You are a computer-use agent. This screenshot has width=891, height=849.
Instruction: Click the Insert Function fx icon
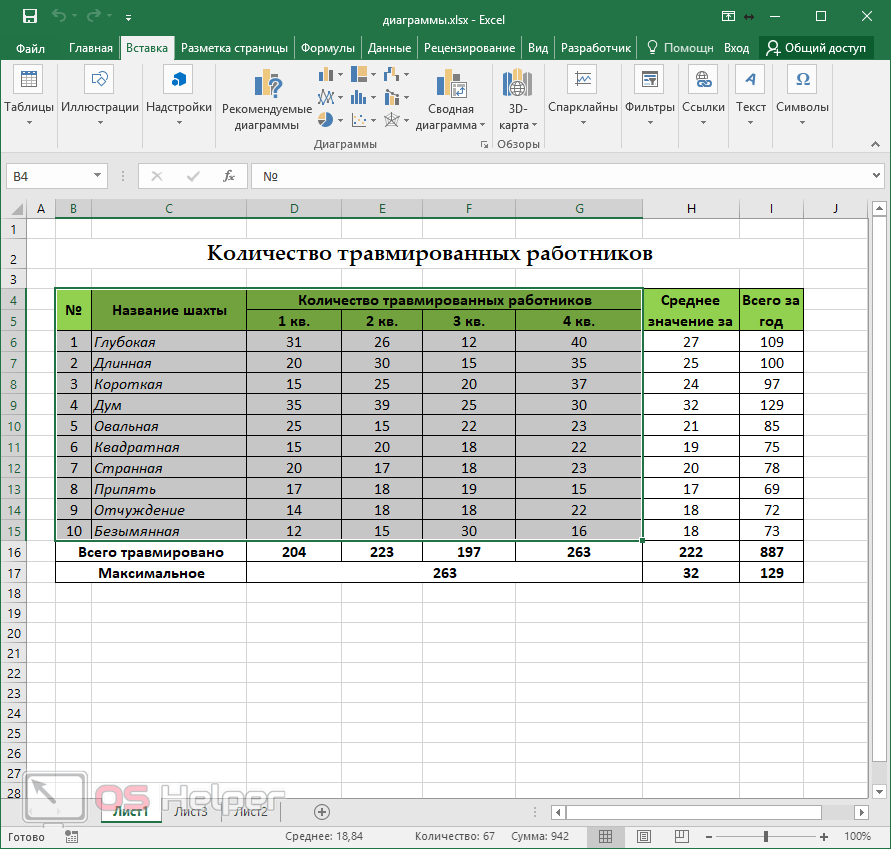[x=228, y=176]
